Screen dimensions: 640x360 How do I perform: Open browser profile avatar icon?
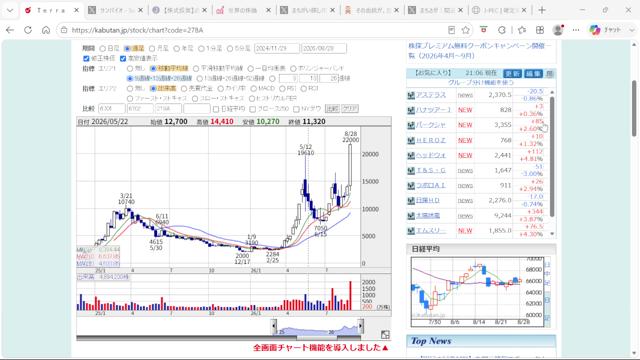(x=558, y=30)
